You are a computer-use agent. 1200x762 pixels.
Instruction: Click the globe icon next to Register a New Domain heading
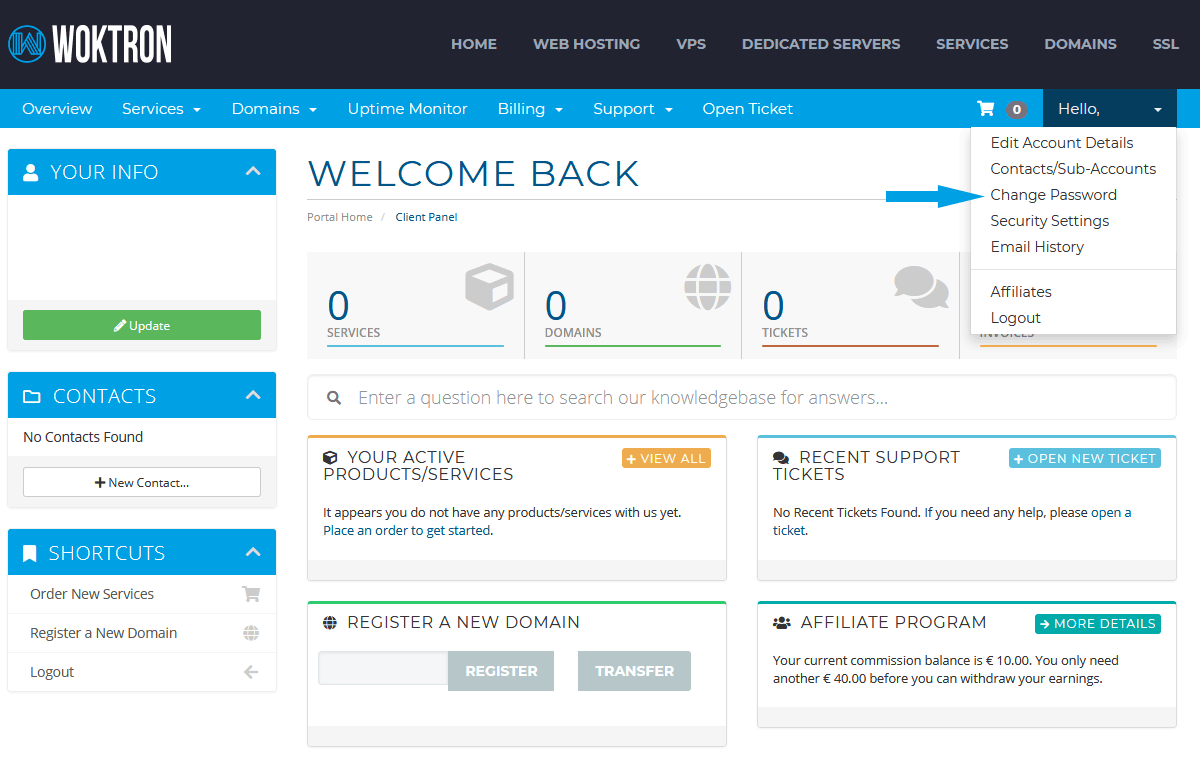pyautogui.click(x=330, y=622)
